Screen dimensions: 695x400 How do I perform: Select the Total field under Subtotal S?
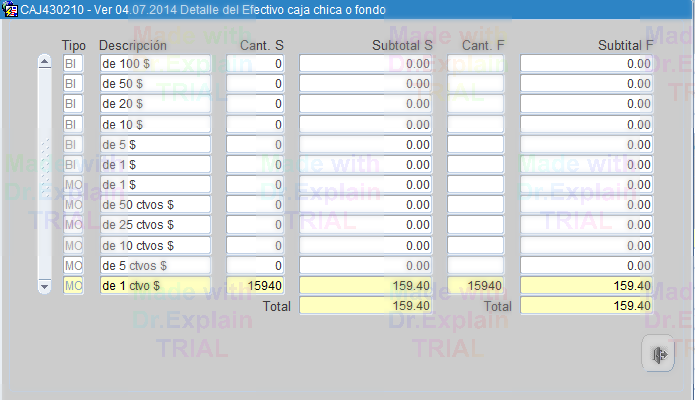click(365, 306)
